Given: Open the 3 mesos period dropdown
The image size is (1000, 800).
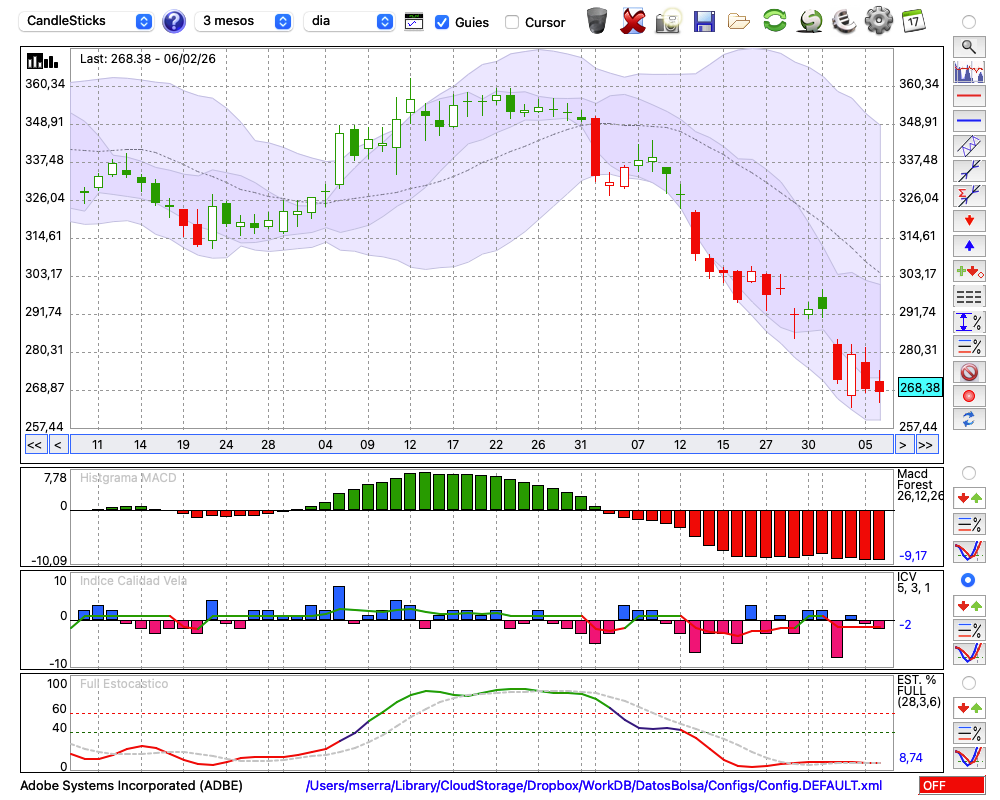Looking at the screenshot, I should click(245, 21).
